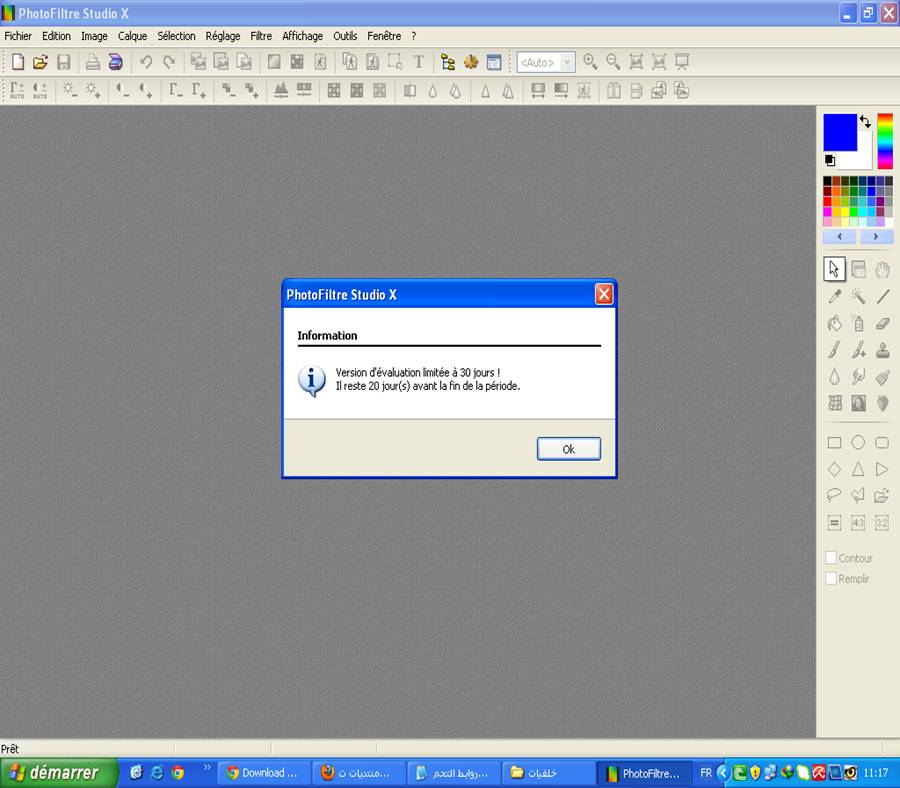Click the blue foreground color swatch

tap(840, 132)
